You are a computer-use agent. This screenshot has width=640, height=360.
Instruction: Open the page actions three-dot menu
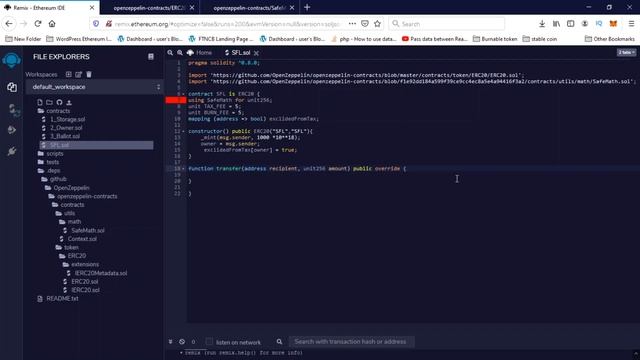pyautogui.click(x=352, y=24)
